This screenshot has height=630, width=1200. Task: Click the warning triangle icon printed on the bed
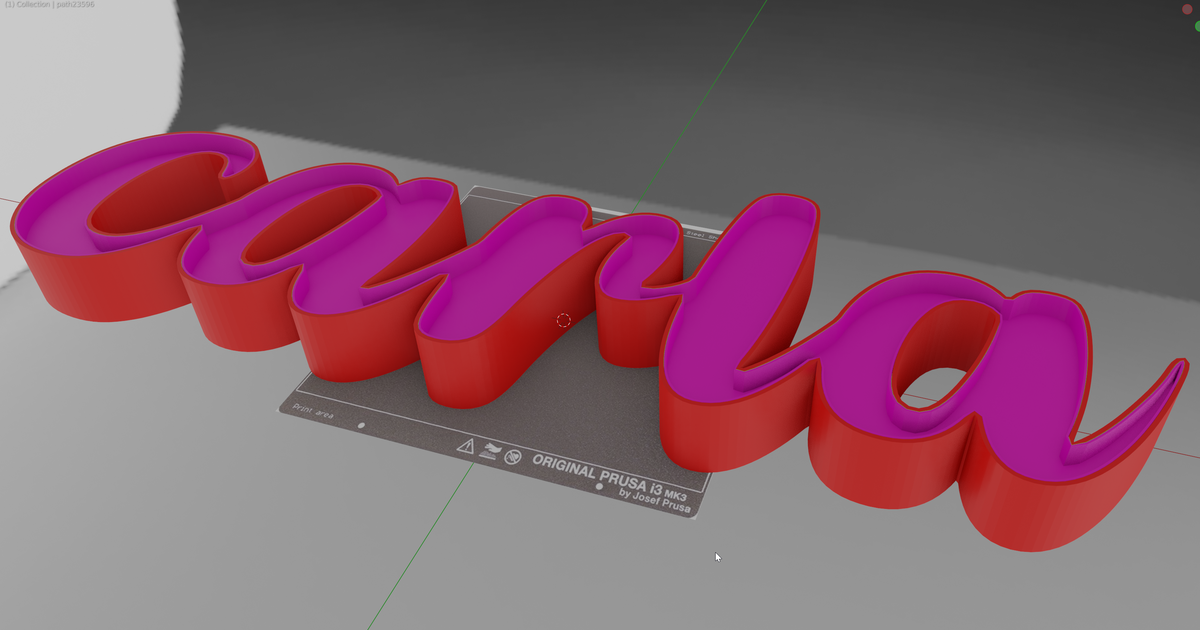tap(467, 447)
